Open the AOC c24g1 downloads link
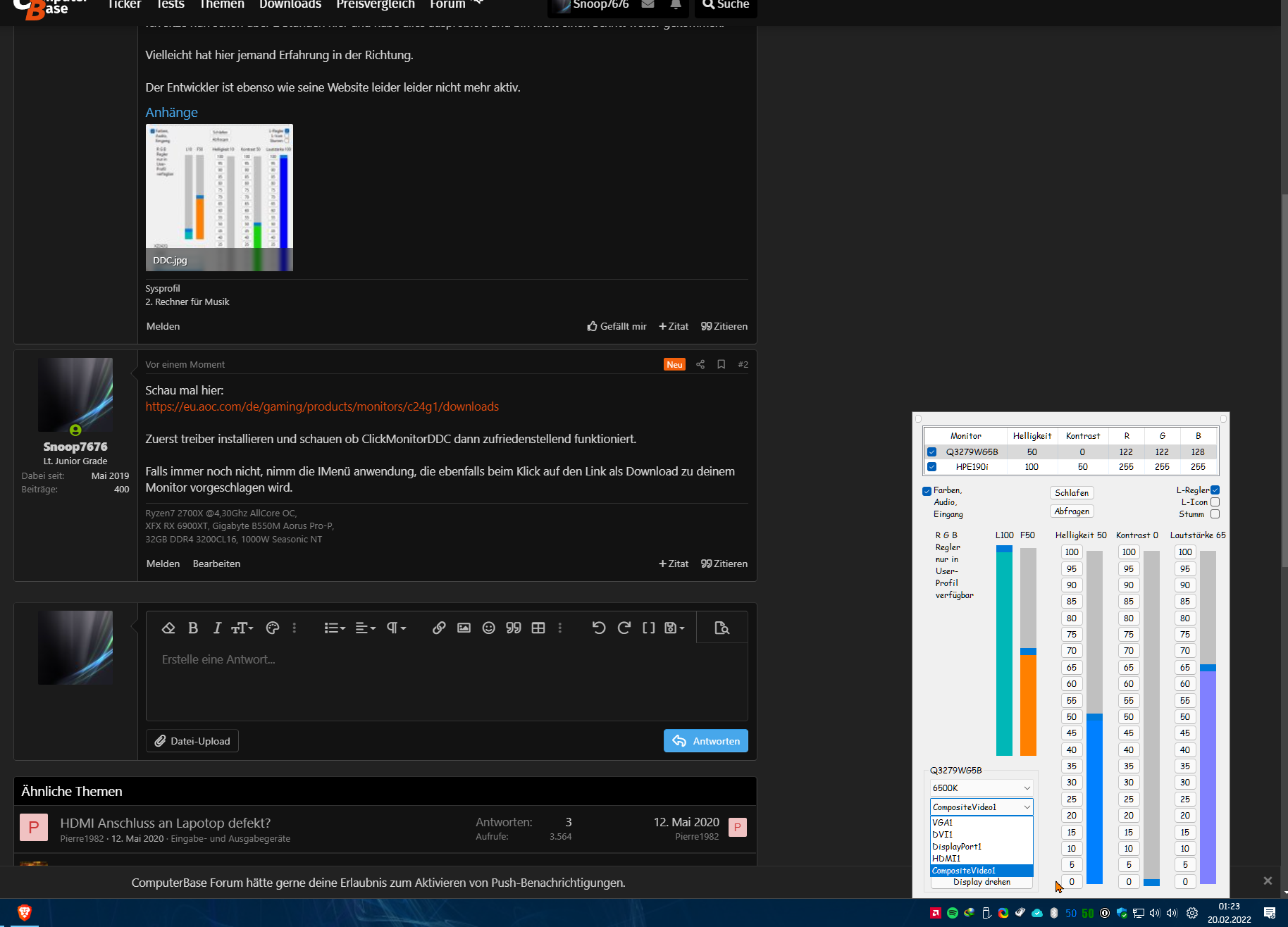The height and width of the screenshot is (927, 1288). [x=322, y=406]
